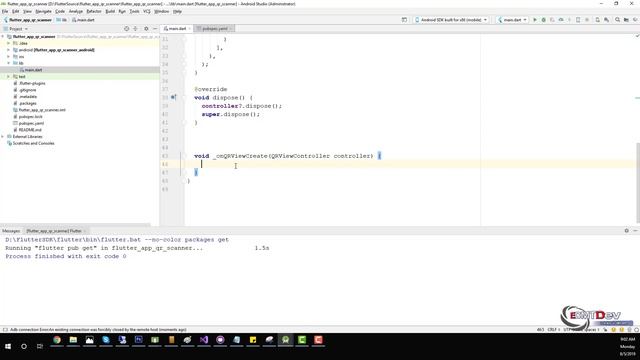Viewport: 640px width, 360px height.
Task: Expand External Libraries node
Action: (x=3, y=137)
